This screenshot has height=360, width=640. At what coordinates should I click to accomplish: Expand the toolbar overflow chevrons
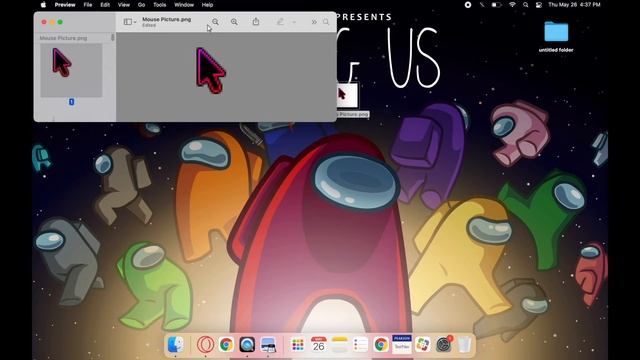coord(314,22)
